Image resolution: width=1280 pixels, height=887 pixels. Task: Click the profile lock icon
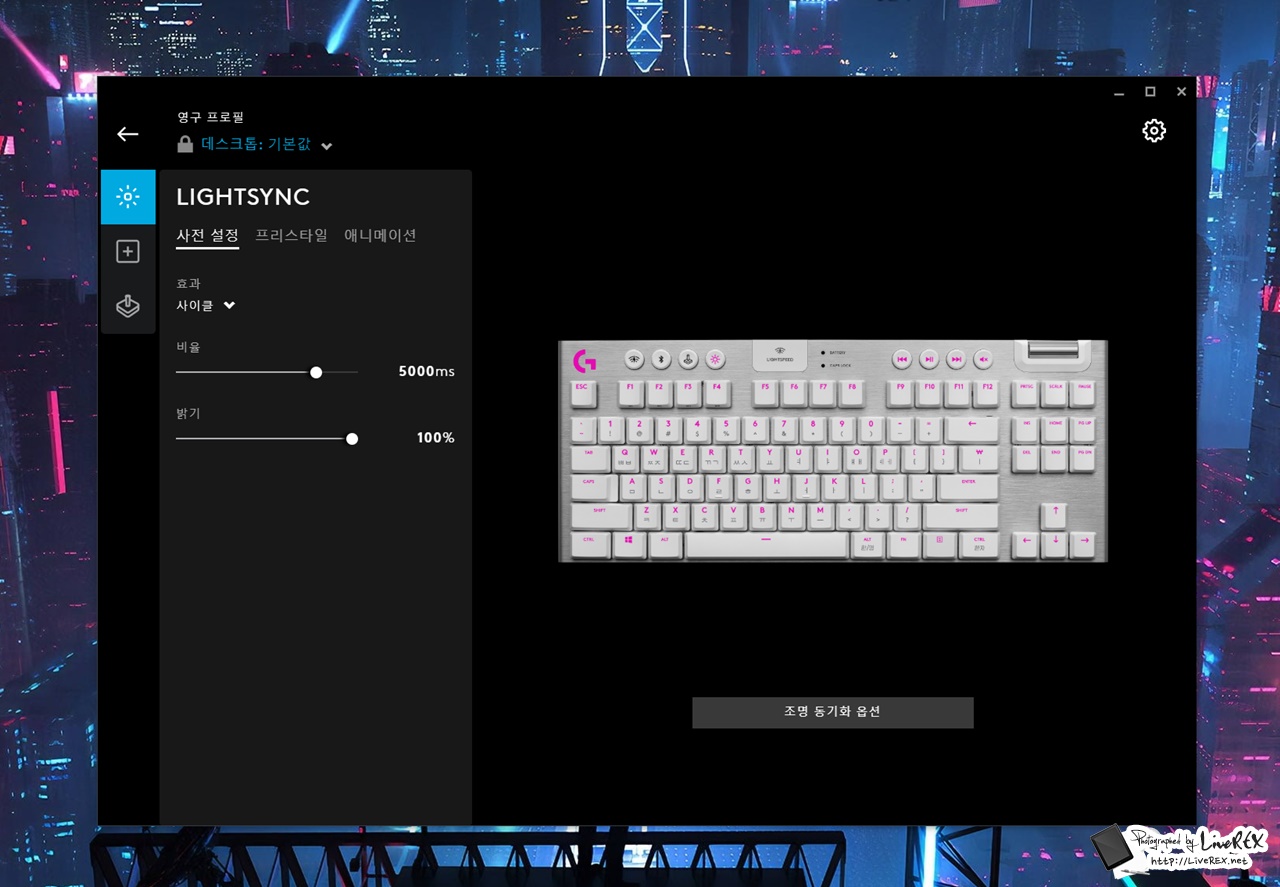point(185,144)
